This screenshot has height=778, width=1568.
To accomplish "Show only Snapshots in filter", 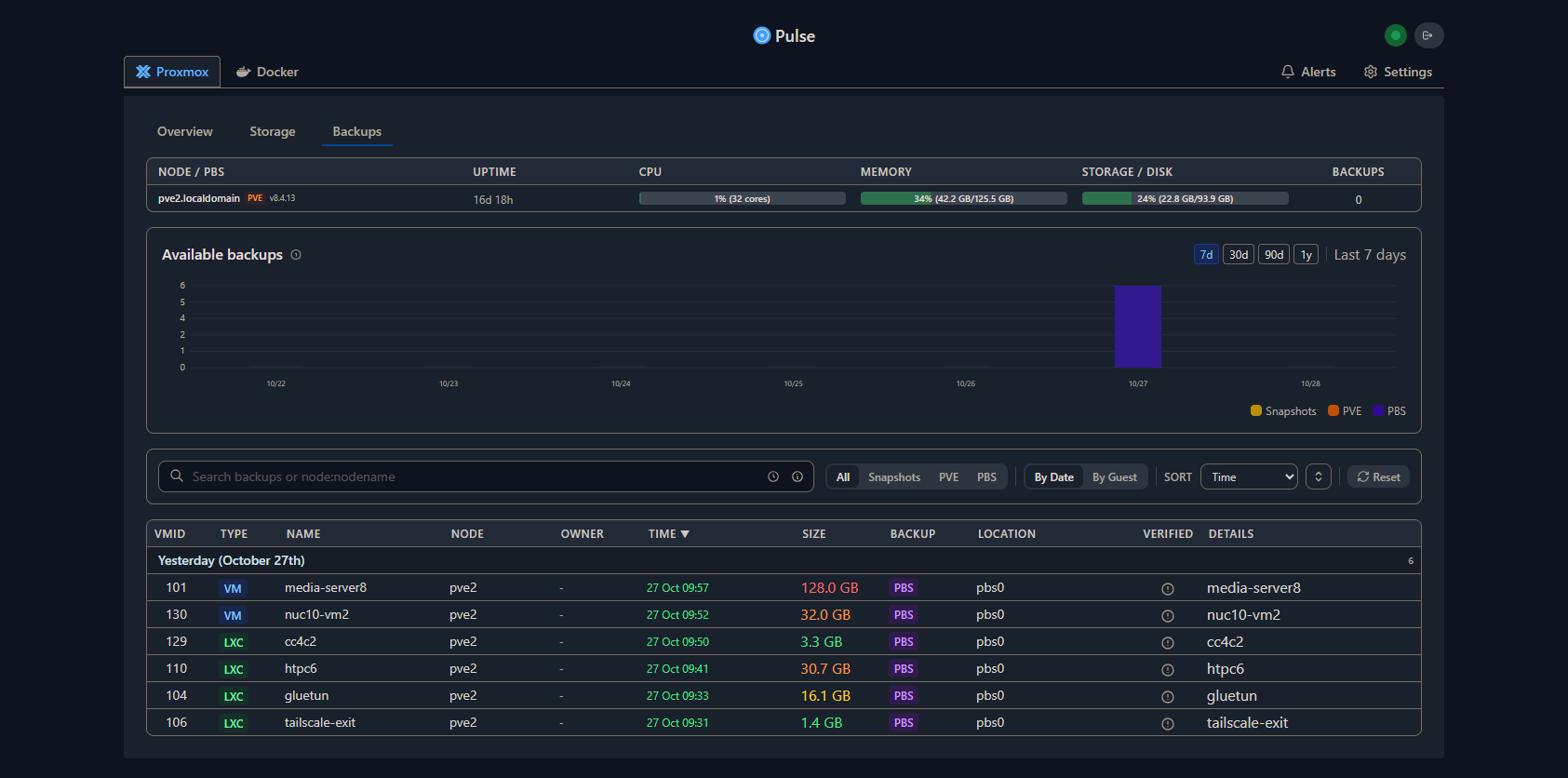I will pos(893,477).
